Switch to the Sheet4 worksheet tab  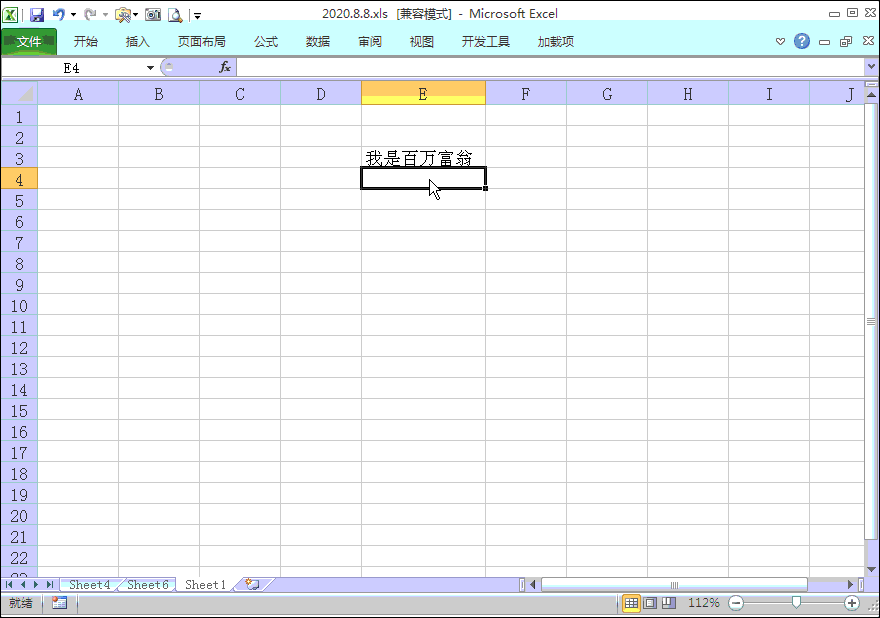point(89,584)
